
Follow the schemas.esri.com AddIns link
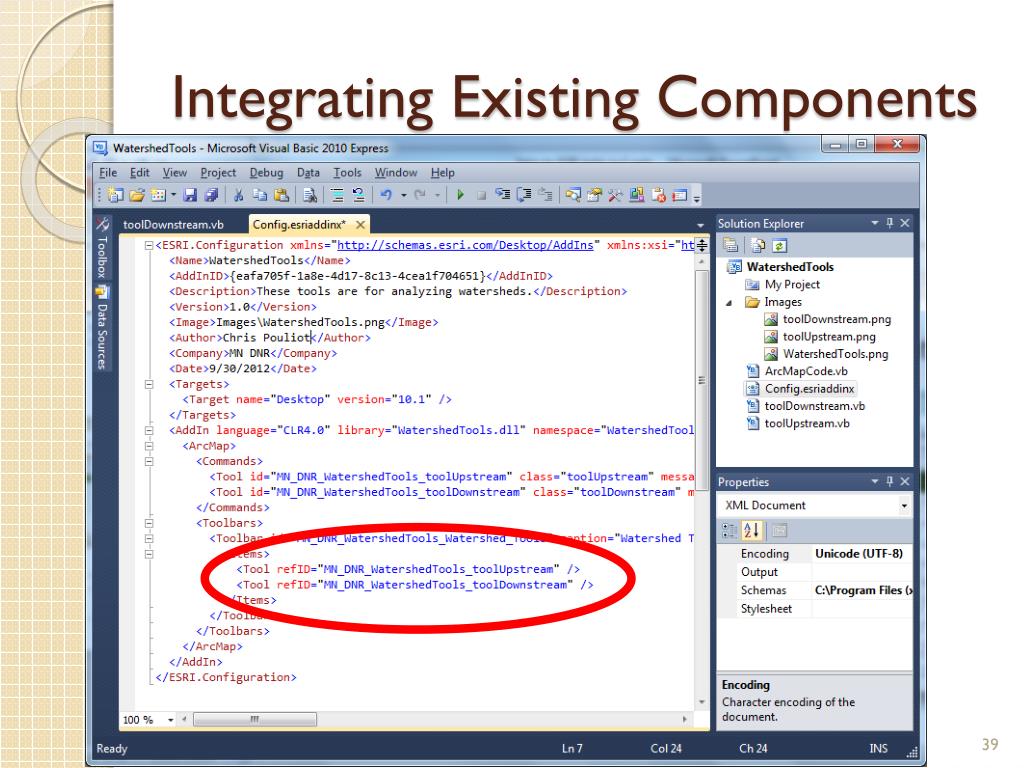point(465,245)
